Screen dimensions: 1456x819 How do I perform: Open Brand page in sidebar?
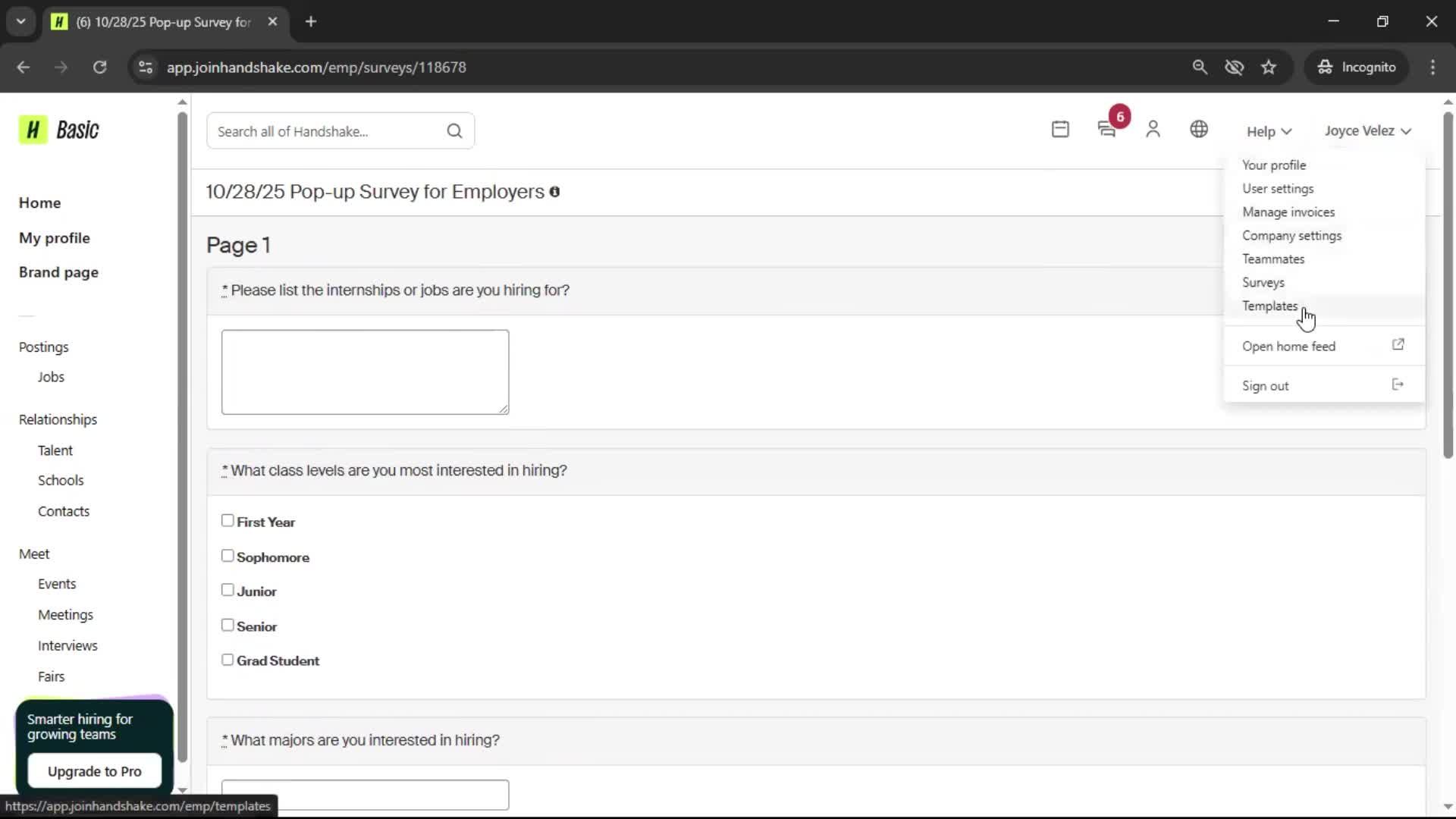click(x=58, y=272)
